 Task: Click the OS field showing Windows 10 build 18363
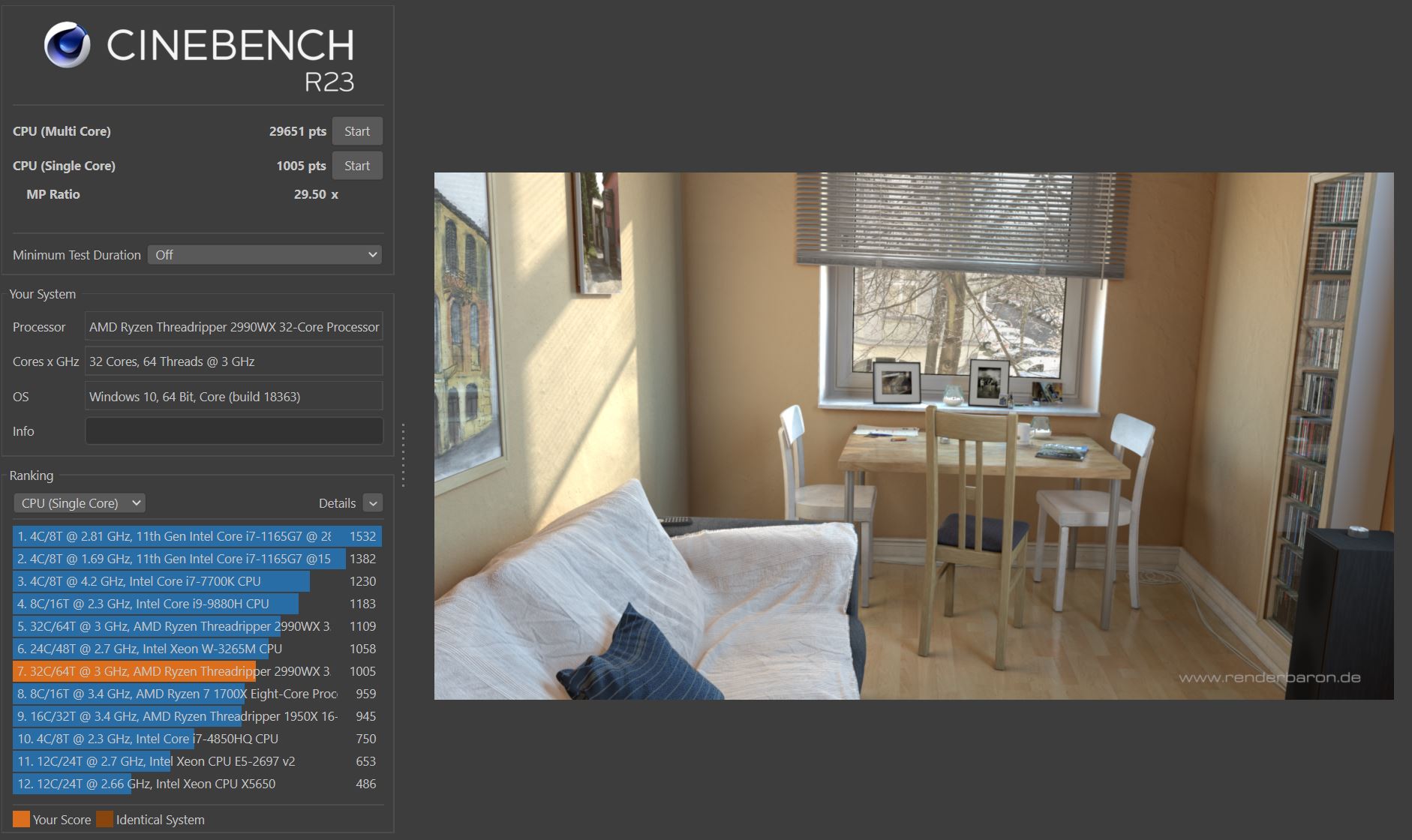233,396
